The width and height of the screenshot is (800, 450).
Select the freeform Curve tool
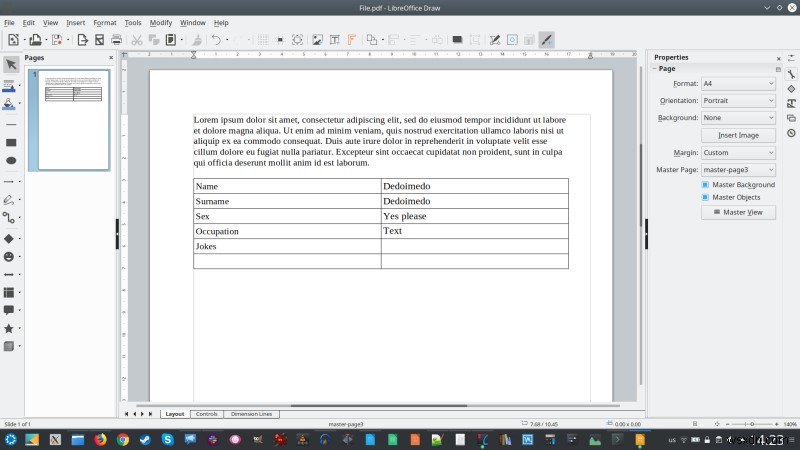pyautogui.click(x=9, y=199)
